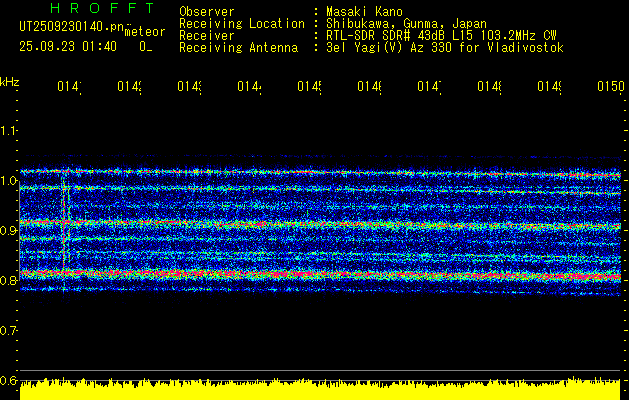The width and height of the screenshot is (629, 400).
Task: Click the 1.0 frequency axis tick
Action: [x=9, y=181]
